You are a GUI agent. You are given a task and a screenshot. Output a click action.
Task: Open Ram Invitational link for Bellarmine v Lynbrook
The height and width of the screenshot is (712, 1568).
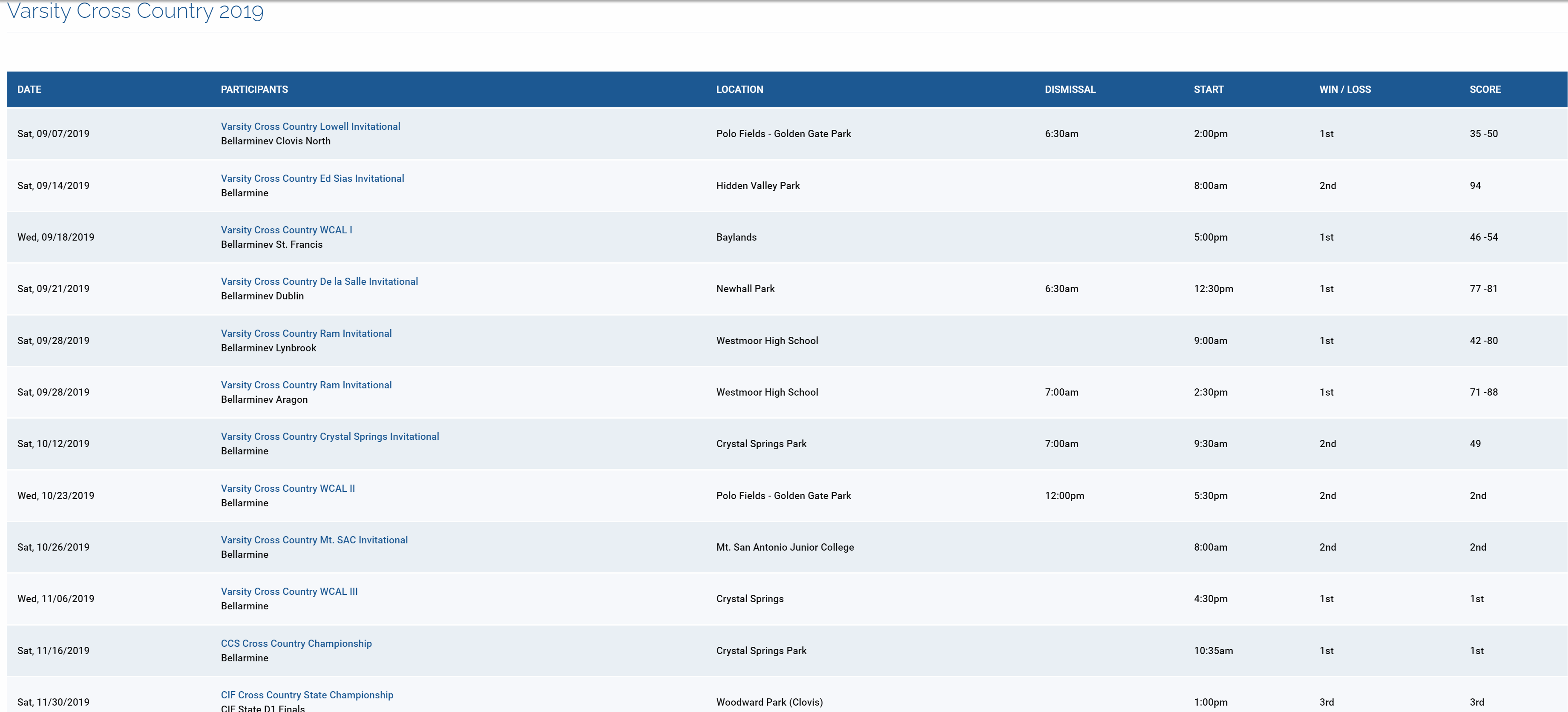tap(306, 333)
